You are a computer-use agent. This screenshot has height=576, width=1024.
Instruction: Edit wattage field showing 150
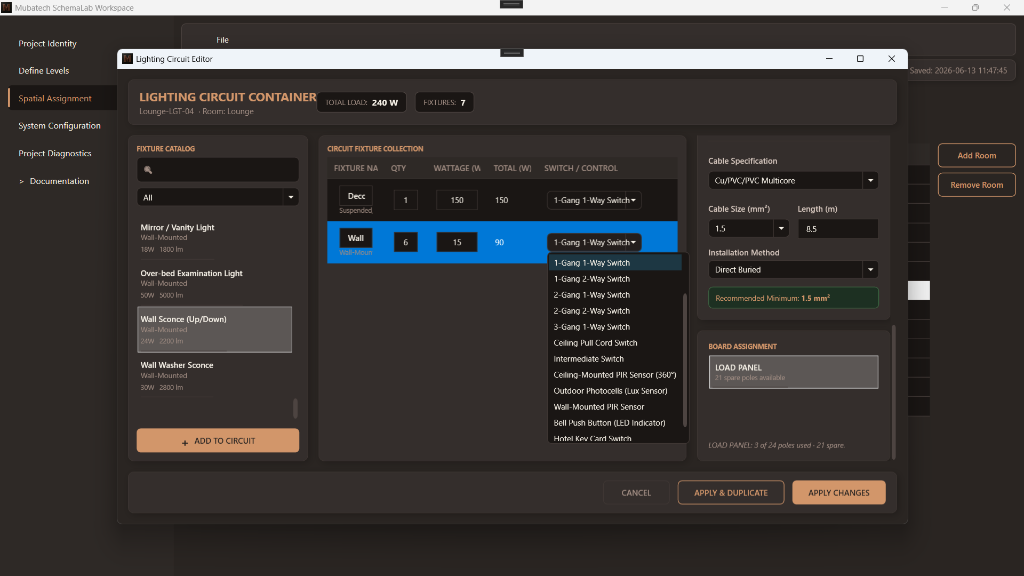point(456,200)
